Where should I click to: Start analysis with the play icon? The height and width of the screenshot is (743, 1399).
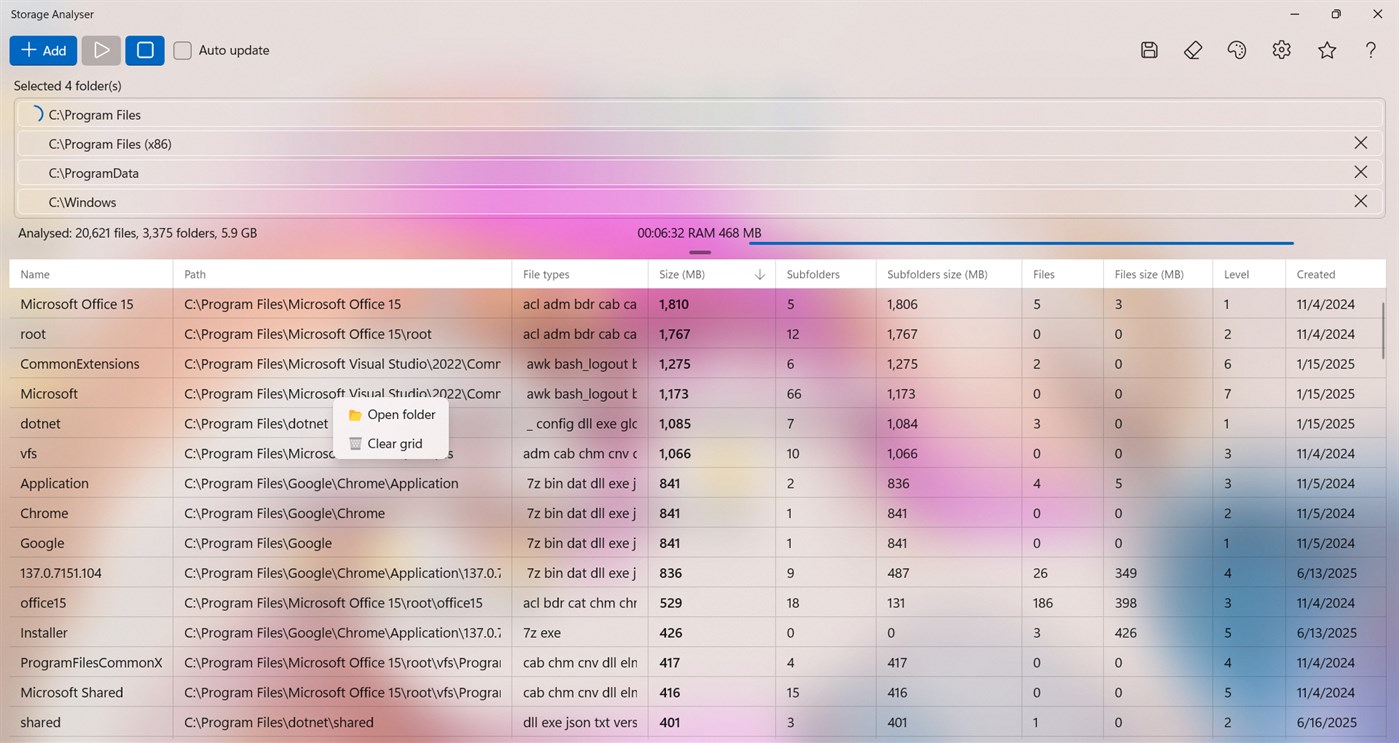click(100, 49)
